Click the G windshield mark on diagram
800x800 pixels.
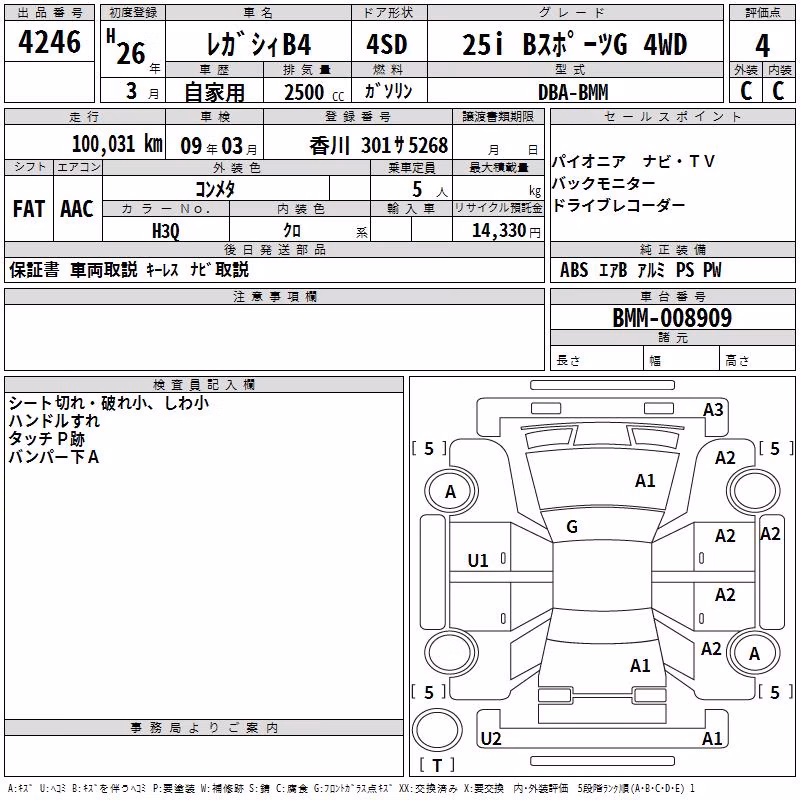click(x=572, y=527)
